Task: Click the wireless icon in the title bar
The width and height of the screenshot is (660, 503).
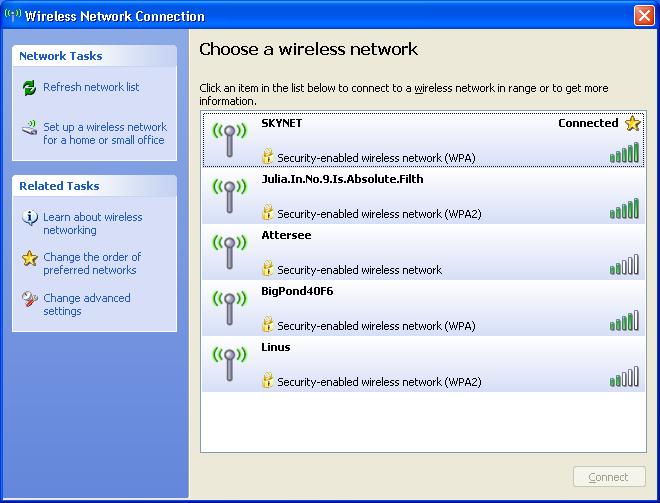Action: click(12, 15)
